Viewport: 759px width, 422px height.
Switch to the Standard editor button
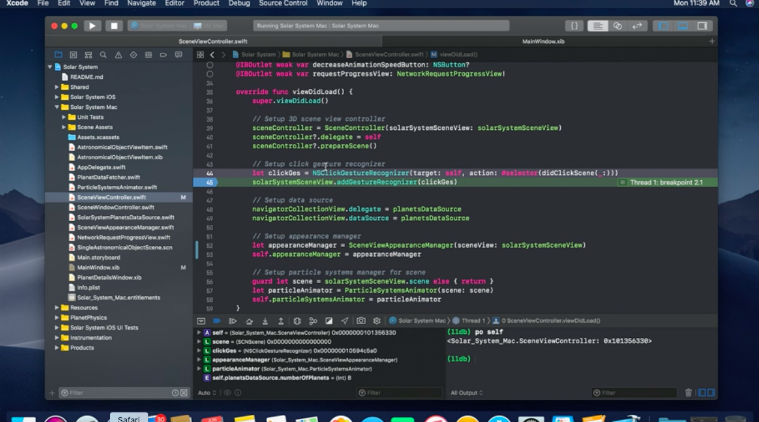pos(598,26)
